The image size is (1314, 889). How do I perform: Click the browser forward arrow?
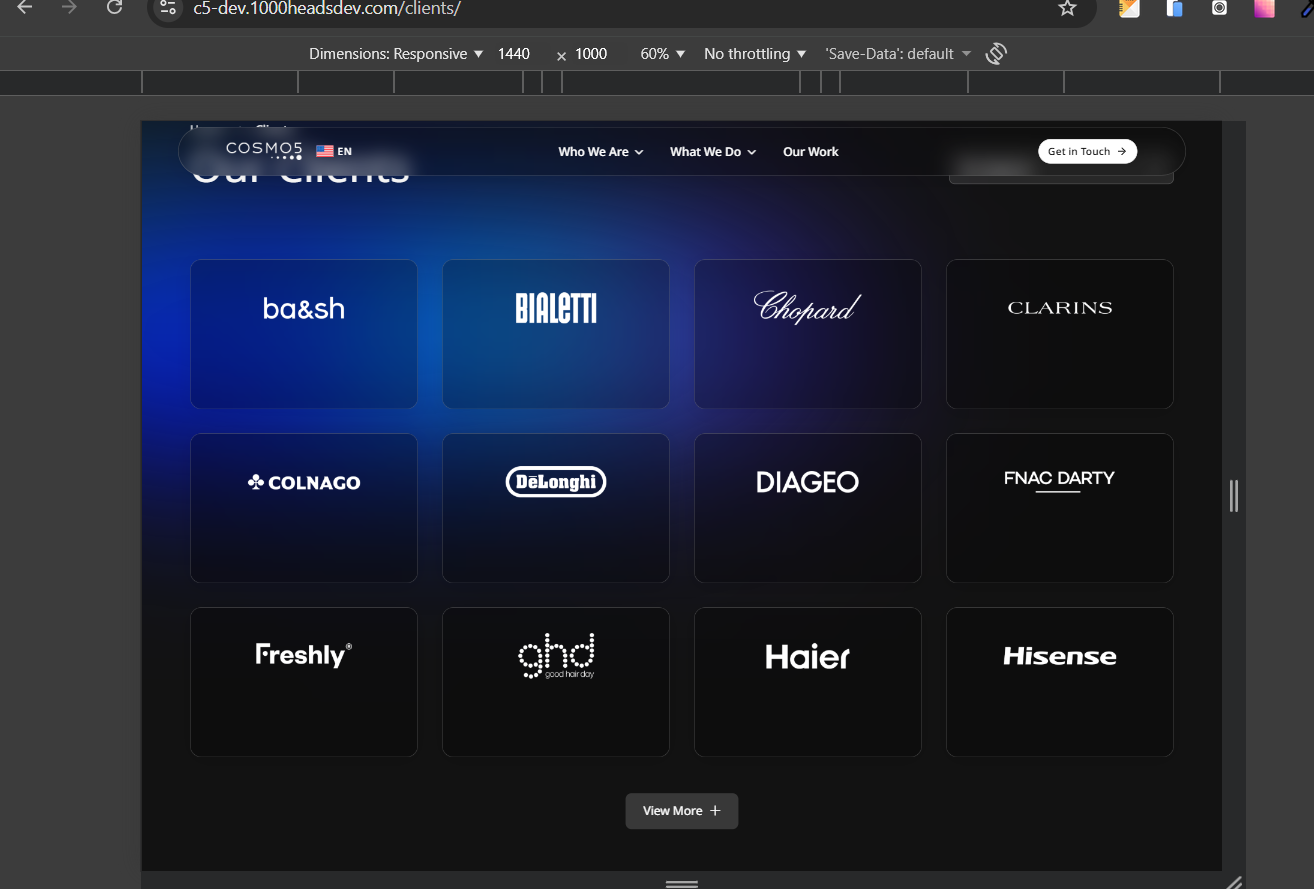(x=69, y=7)
